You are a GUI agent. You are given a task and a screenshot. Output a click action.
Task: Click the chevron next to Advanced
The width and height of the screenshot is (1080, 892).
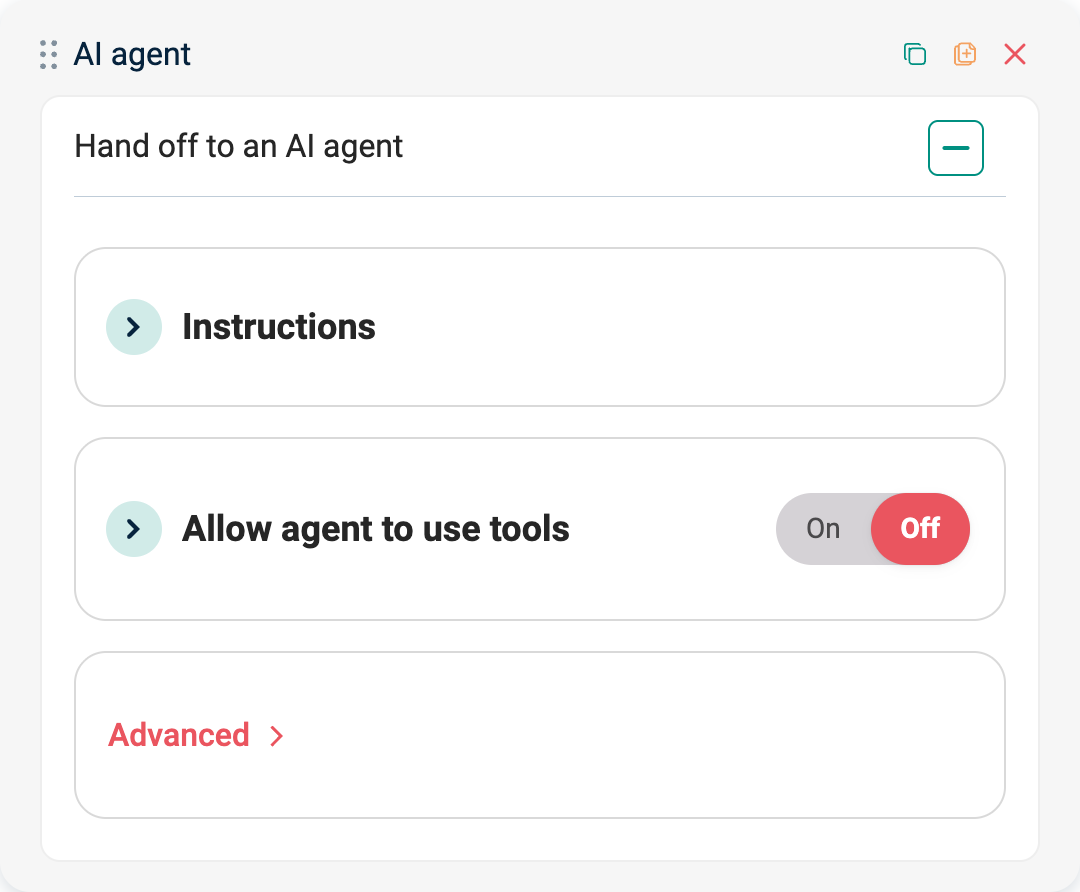tap(276, 735)
